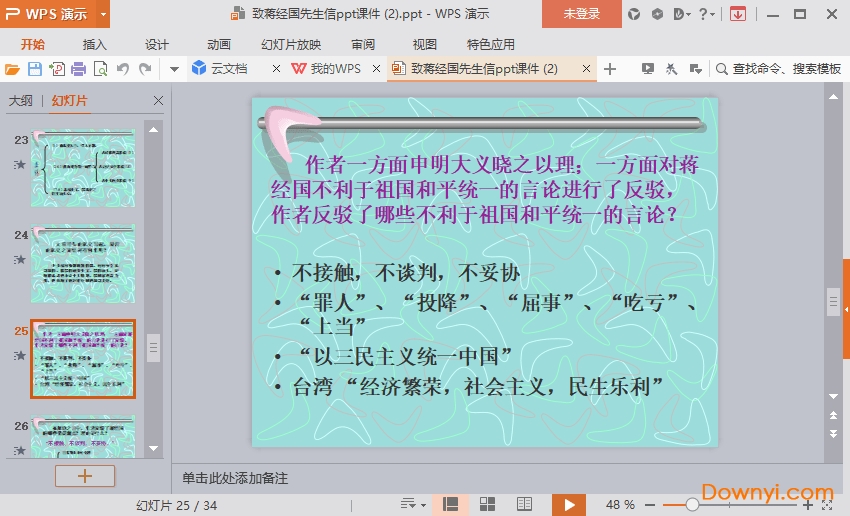Add a new slide with the plus button
The height and width of the screenshot is (516, 850).
85,476
